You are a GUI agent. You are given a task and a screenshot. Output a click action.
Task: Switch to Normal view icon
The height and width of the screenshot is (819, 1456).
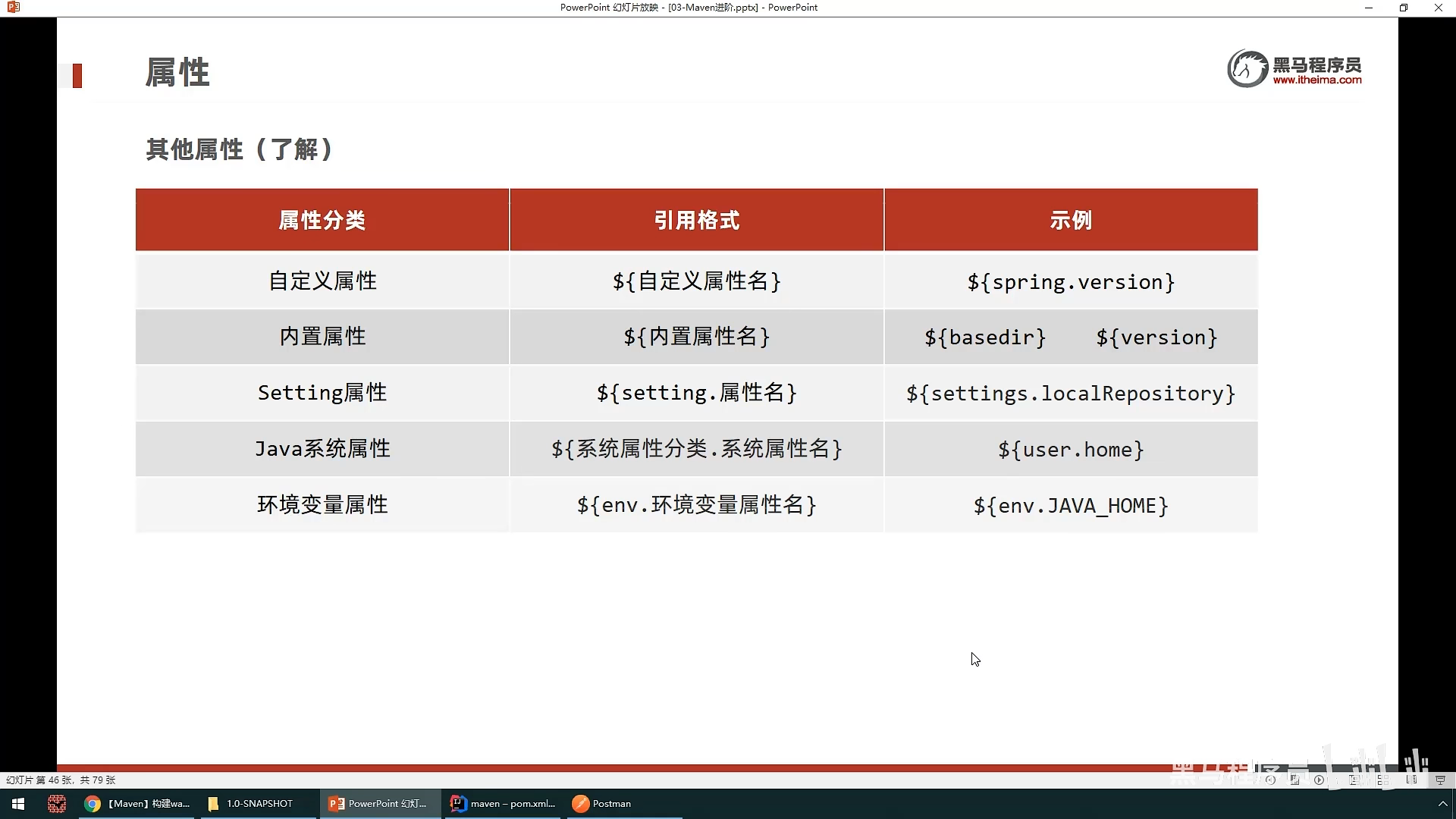pos(1354,780)
